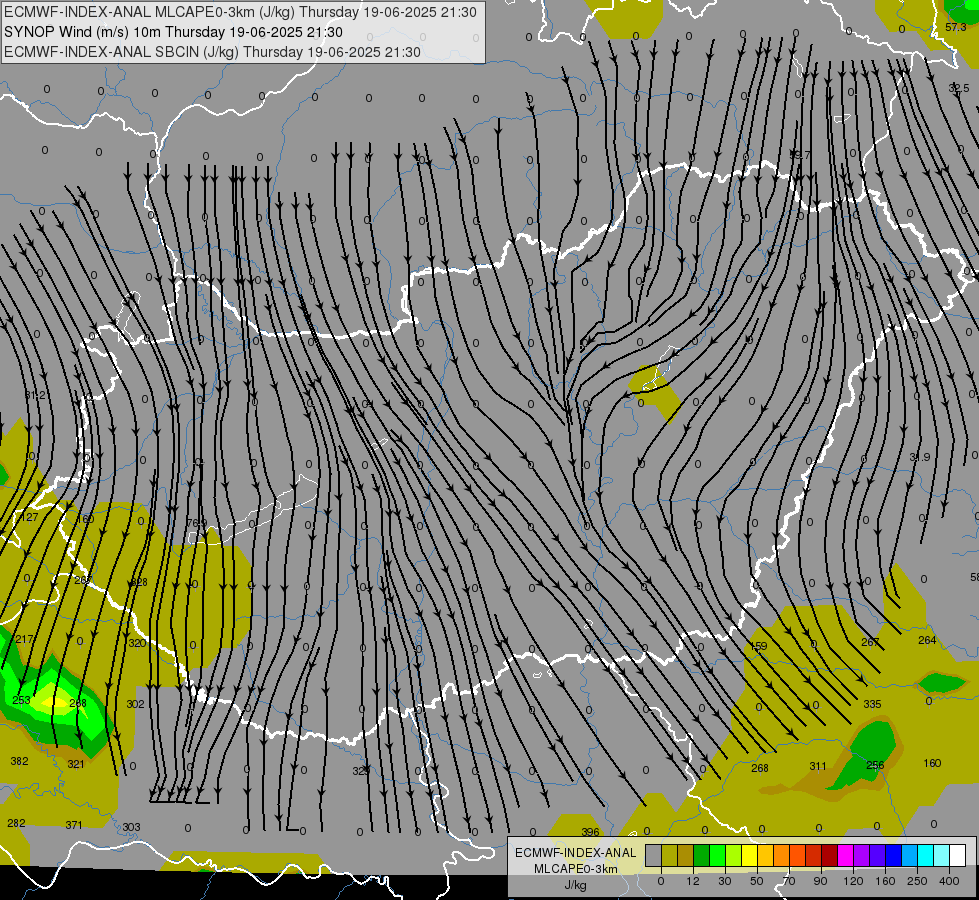Image resolution: width=979 pixels, height=900 pixels.
Task: Click the bright cyan legend swatch
Action: [x=925, y=855]
